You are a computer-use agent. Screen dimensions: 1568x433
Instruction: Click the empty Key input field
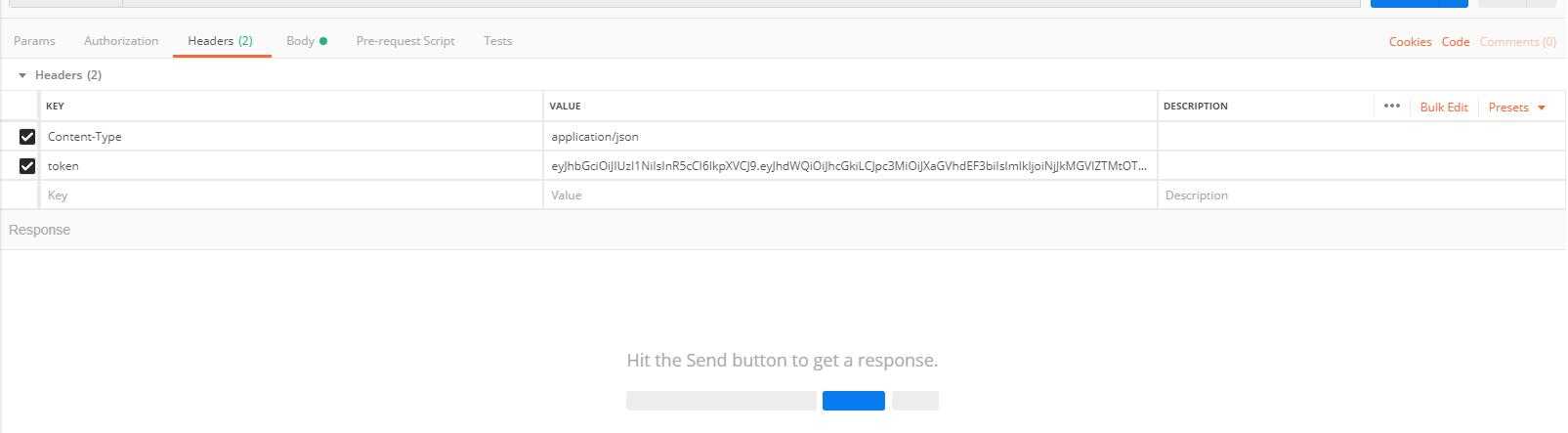pos(290,195)
